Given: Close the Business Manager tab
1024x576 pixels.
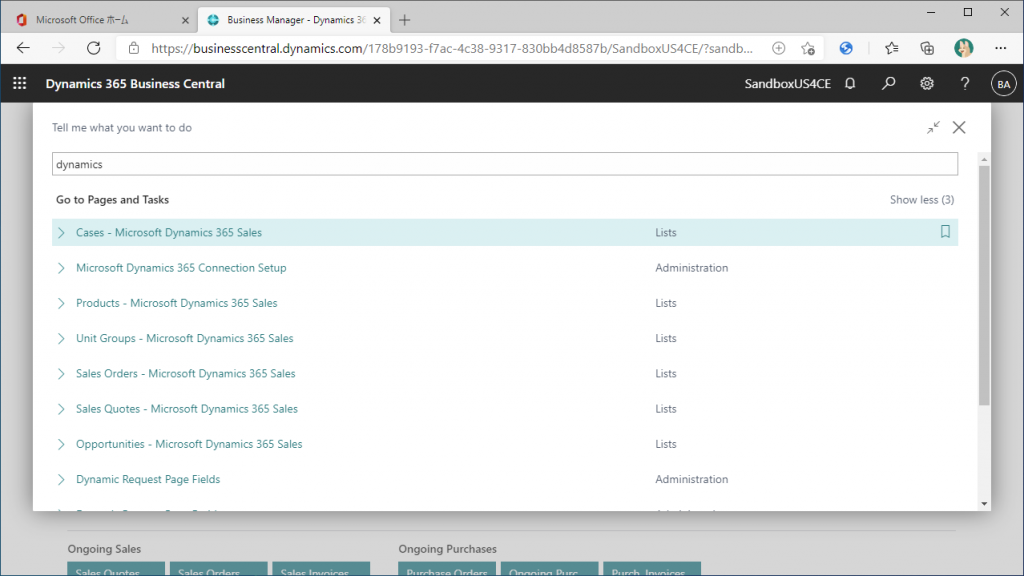Looking at the screenshot, I should pos(377,20).
